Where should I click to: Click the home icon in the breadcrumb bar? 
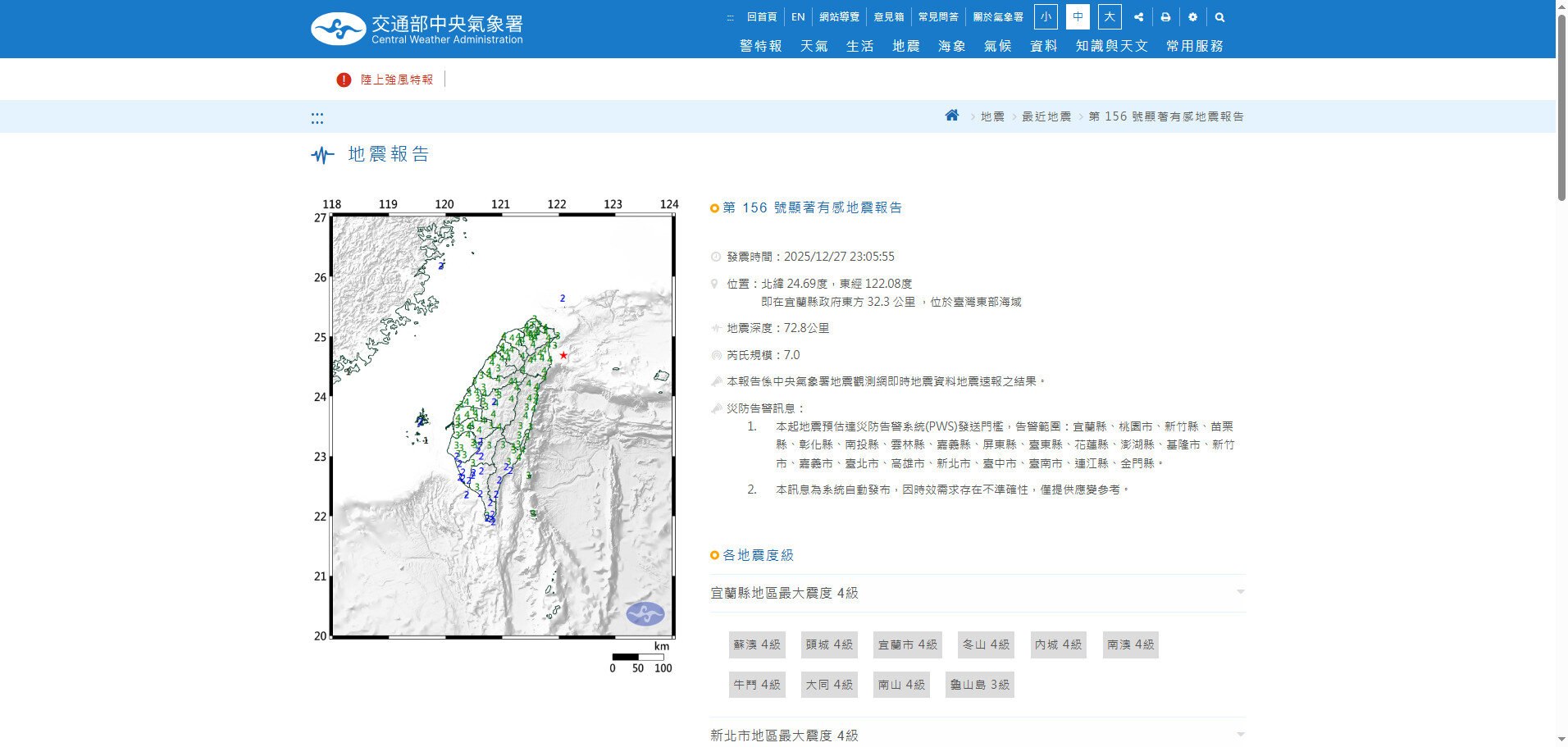point(951,116)
